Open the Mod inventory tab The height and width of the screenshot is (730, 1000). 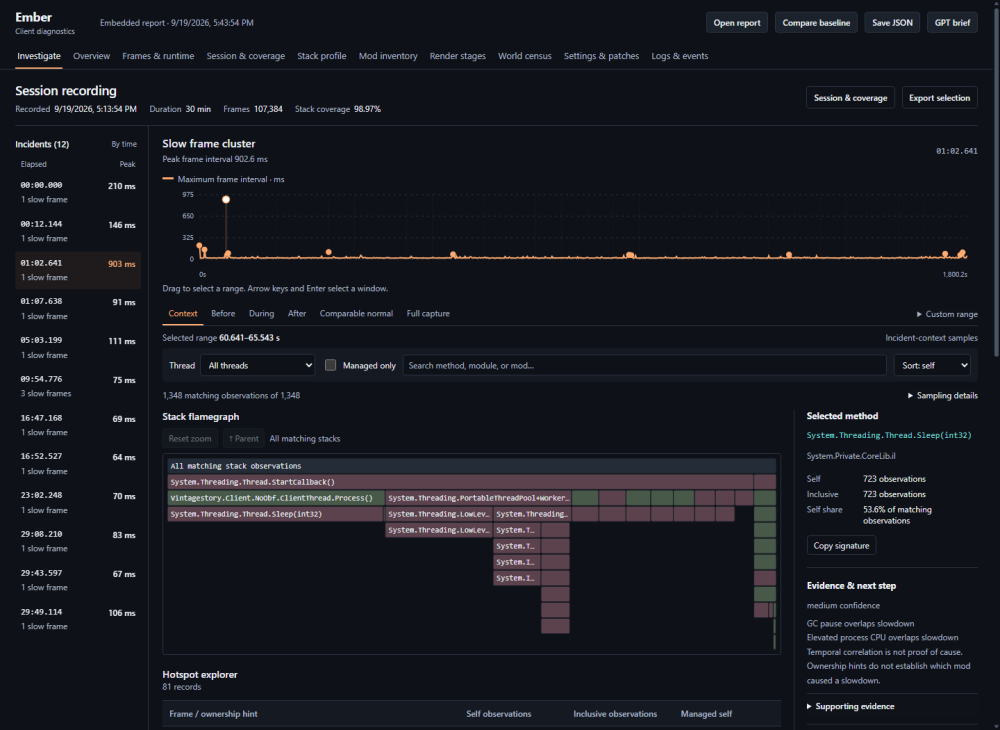[388, 56]
